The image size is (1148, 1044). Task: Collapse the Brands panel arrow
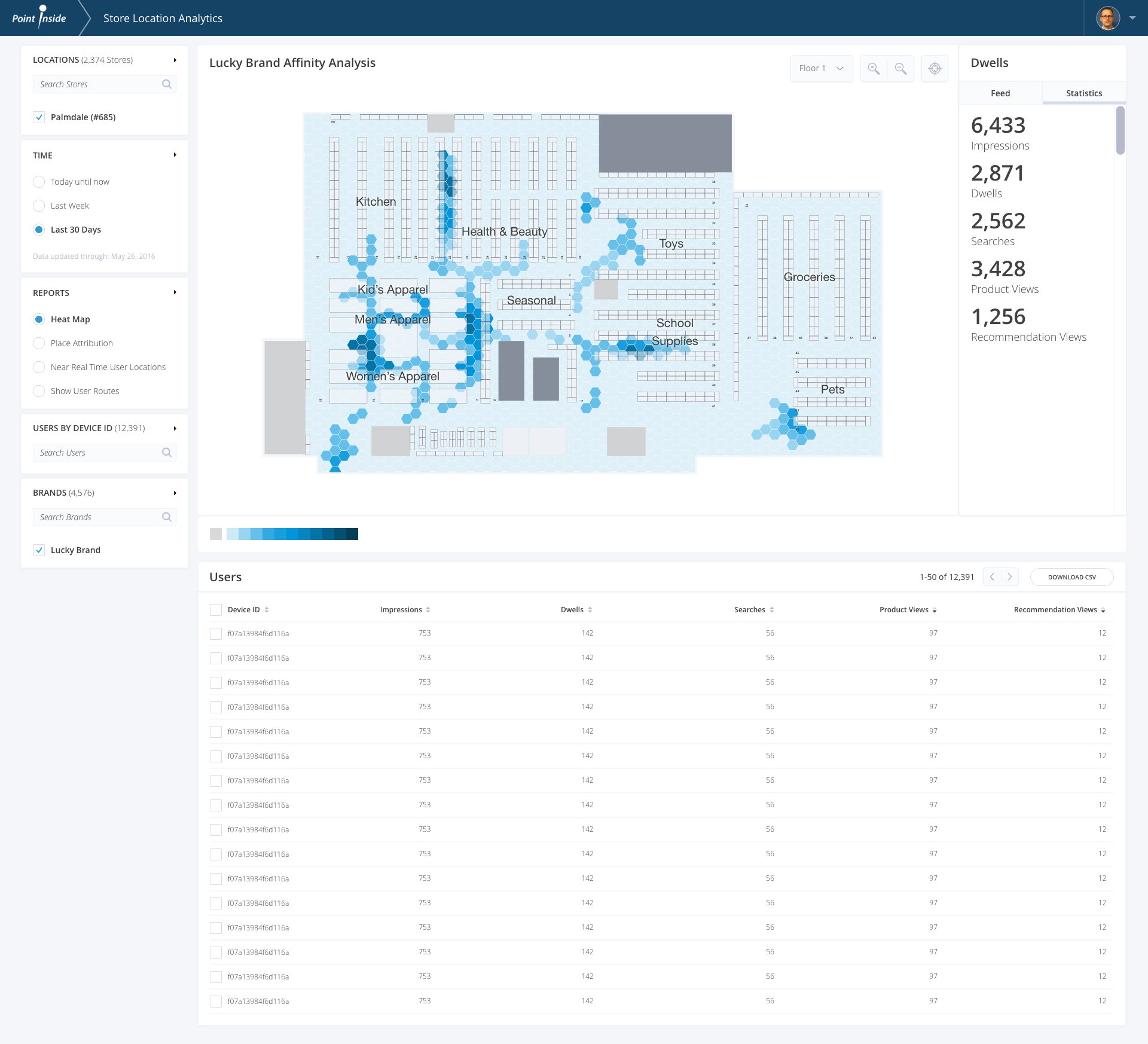tap(175, 493)
